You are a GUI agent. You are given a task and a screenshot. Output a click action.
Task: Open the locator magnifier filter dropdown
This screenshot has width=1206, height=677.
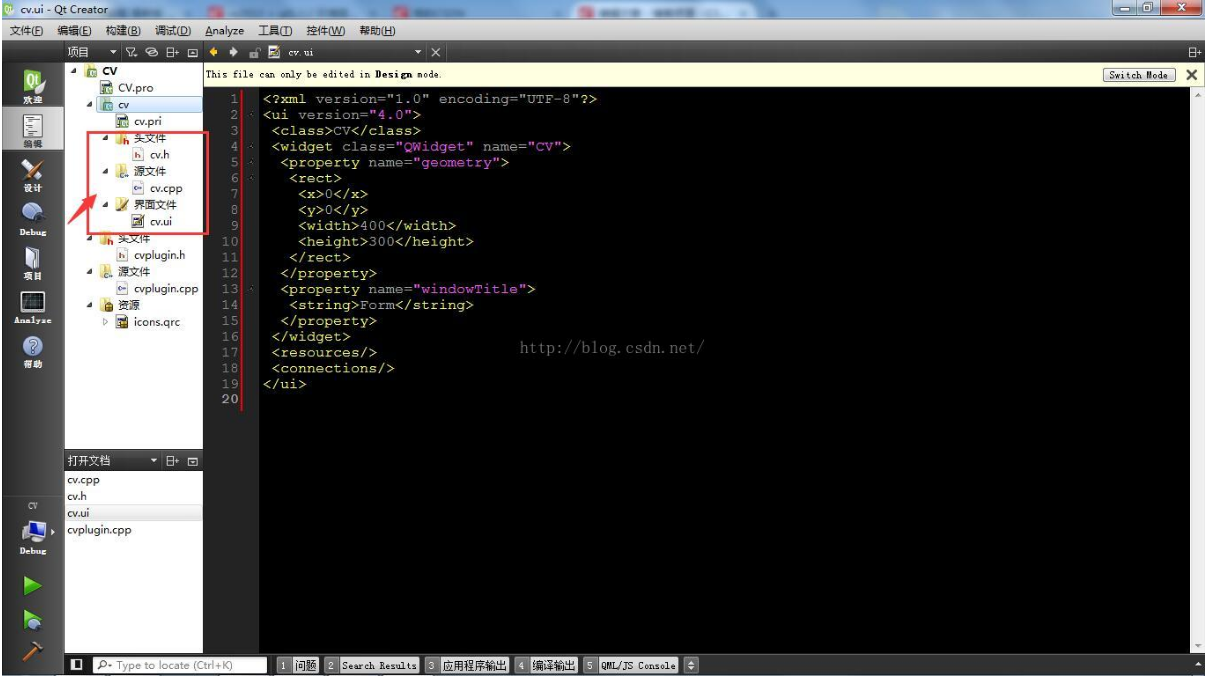(104, 665)
